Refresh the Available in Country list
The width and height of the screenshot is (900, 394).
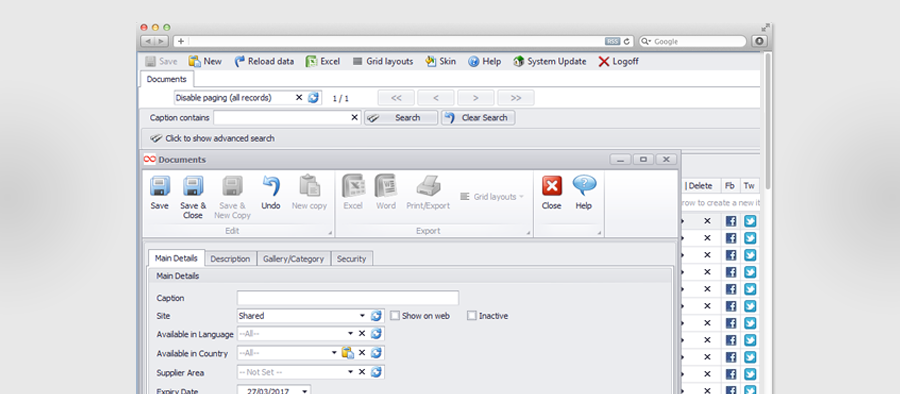[376, 353]
